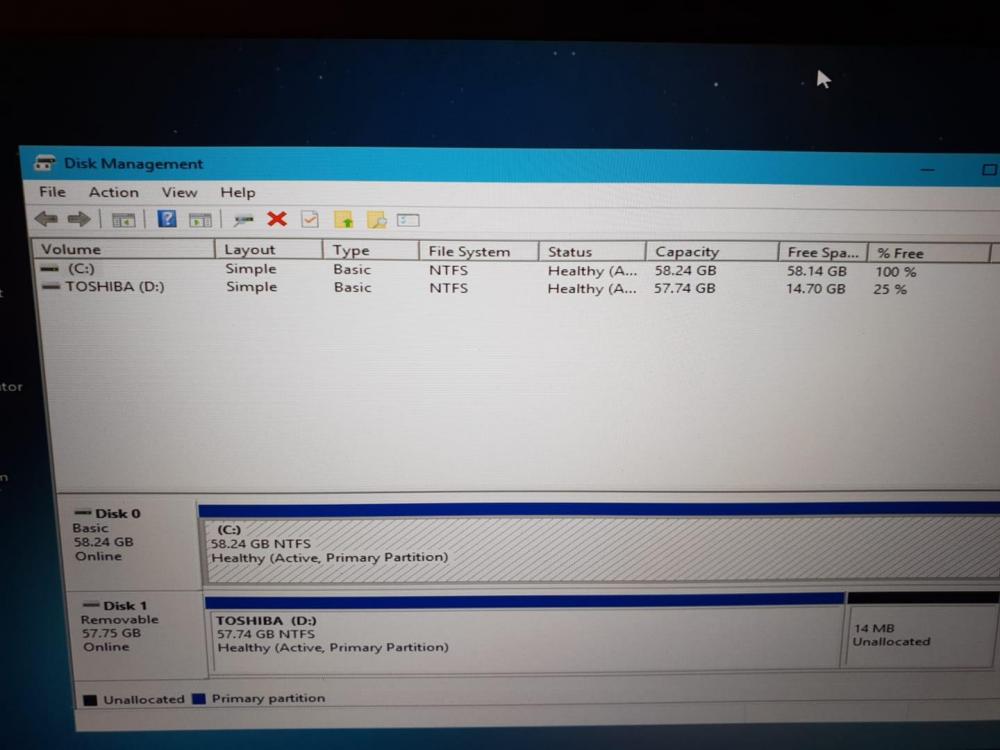Click the last toolbar settings-view icon

[408, 221]
